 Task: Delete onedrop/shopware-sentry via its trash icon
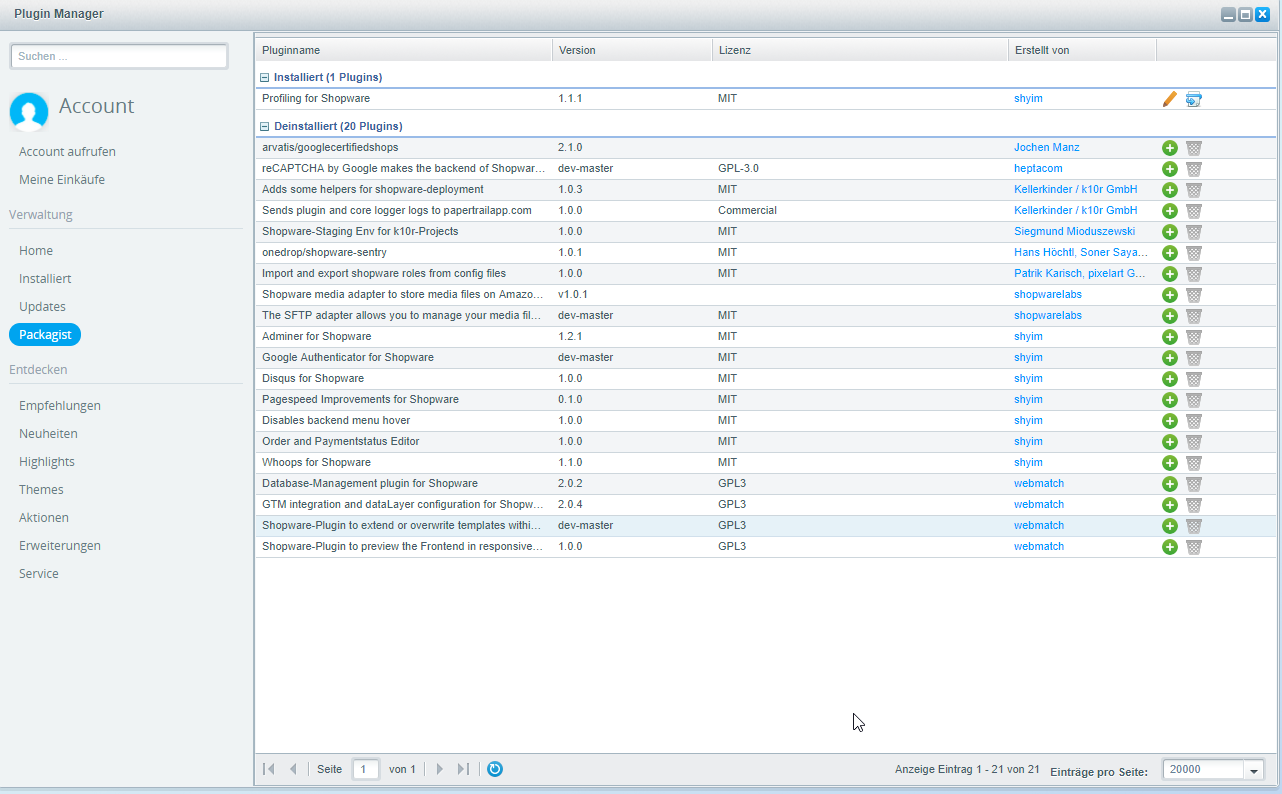pyautogui.click(x=1194, y=253)
